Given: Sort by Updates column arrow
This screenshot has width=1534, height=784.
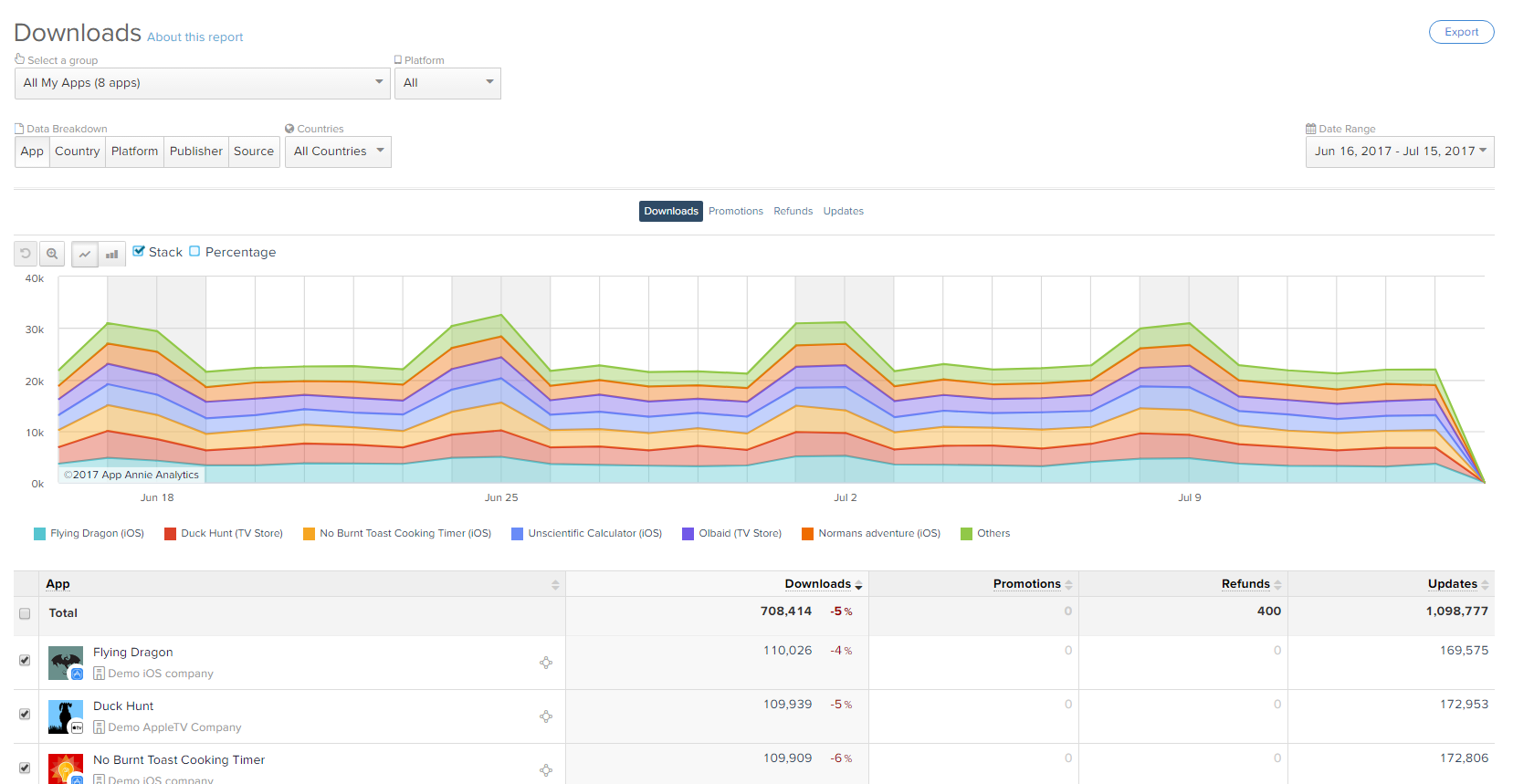Looking at the screenshot, I should [x=1485, y=585].
